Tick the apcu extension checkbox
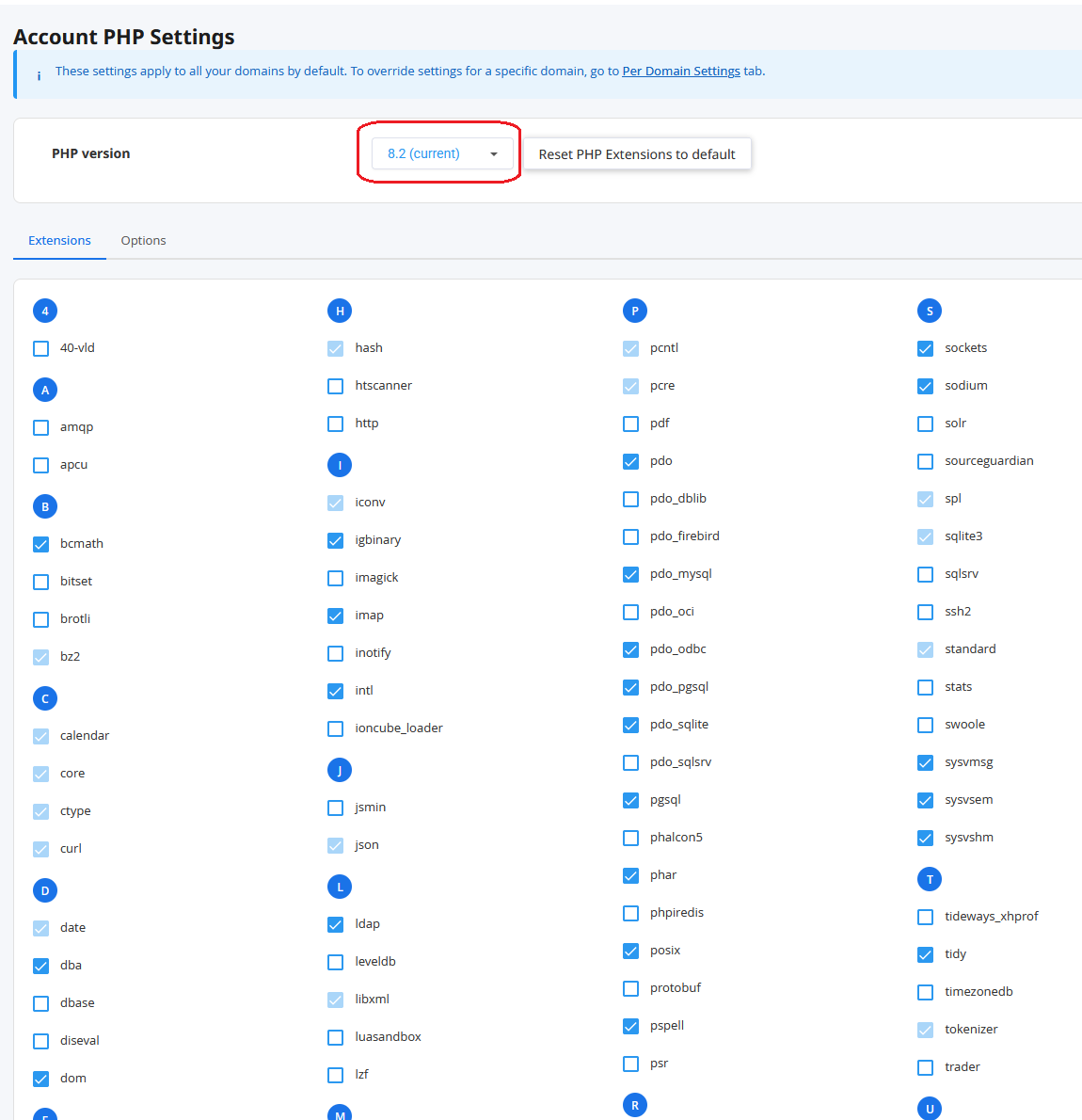The width and height of the screenshot is (1082, 1120). (40, 465)
